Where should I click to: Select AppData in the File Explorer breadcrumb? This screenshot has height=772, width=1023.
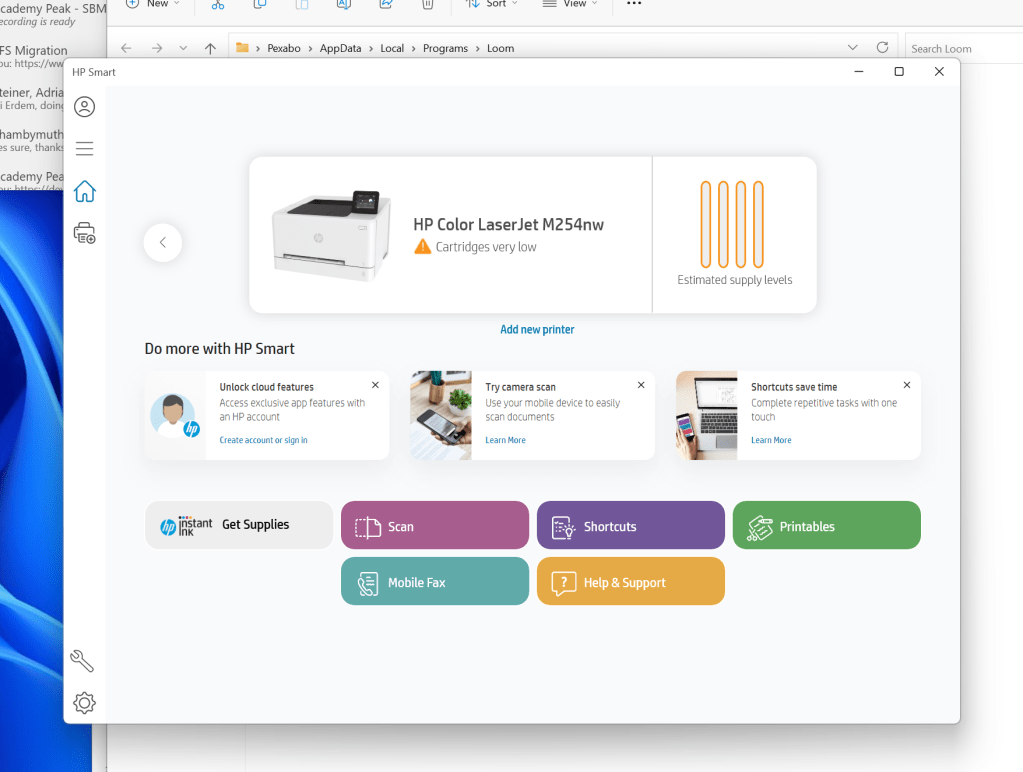point(341,48)
